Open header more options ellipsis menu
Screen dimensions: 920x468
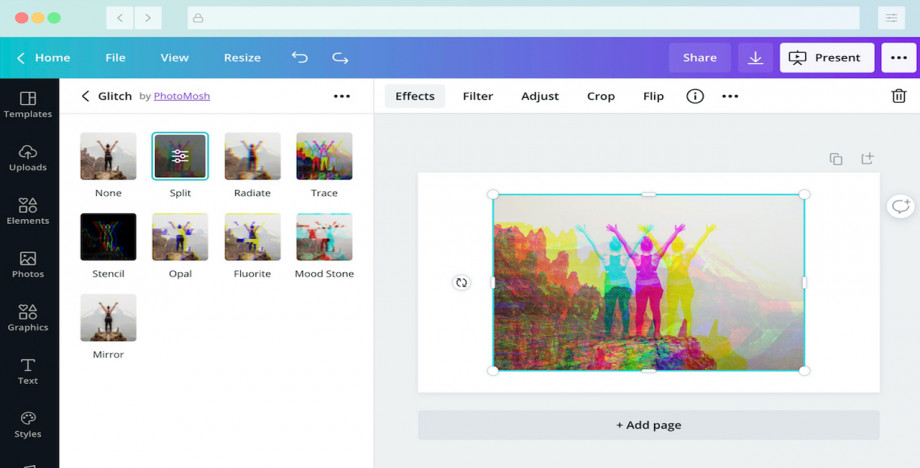(x=898, y=58)
